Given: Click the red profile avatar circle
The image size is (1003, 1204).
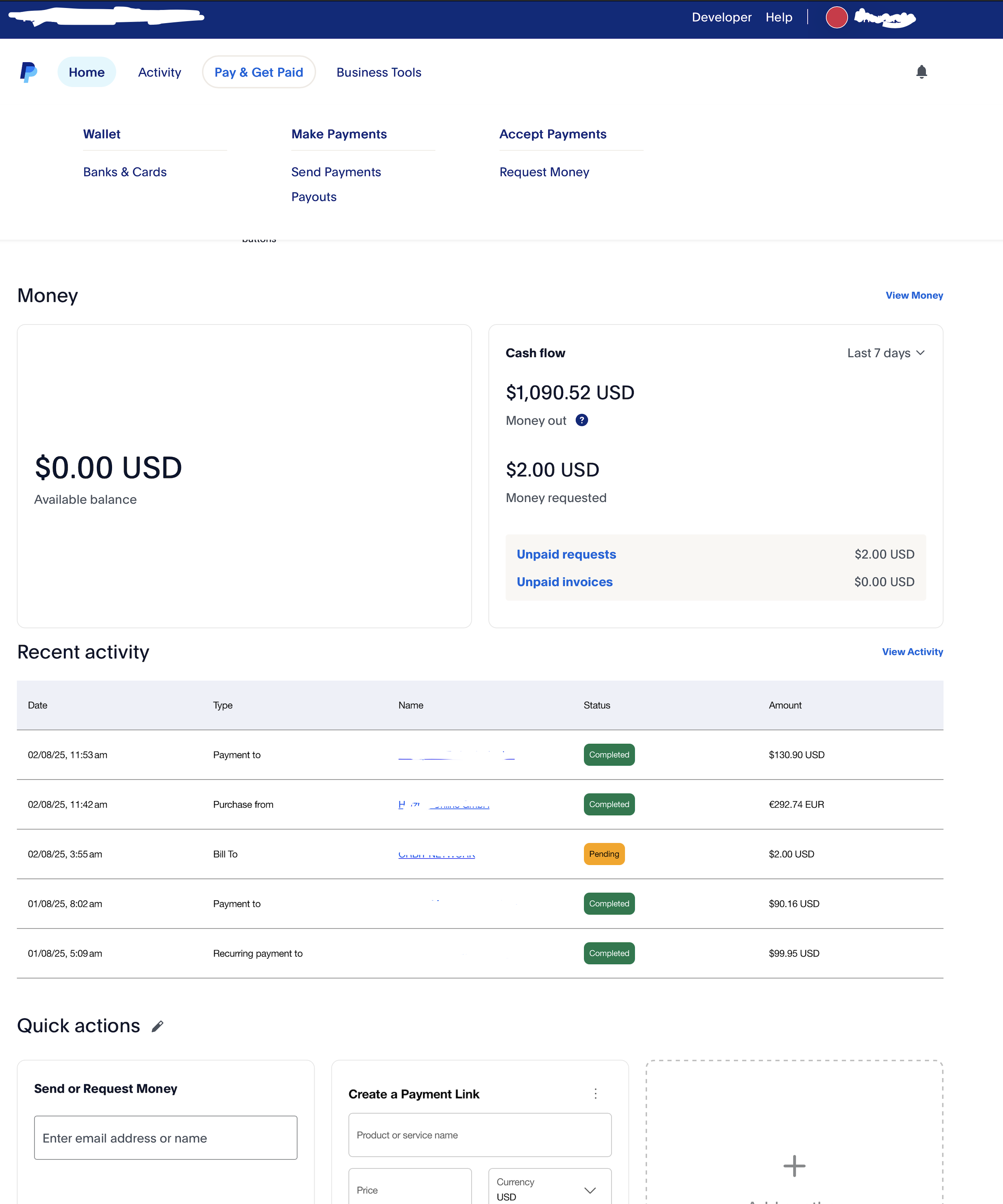Looking at the screenshot, I should (836, 17).
